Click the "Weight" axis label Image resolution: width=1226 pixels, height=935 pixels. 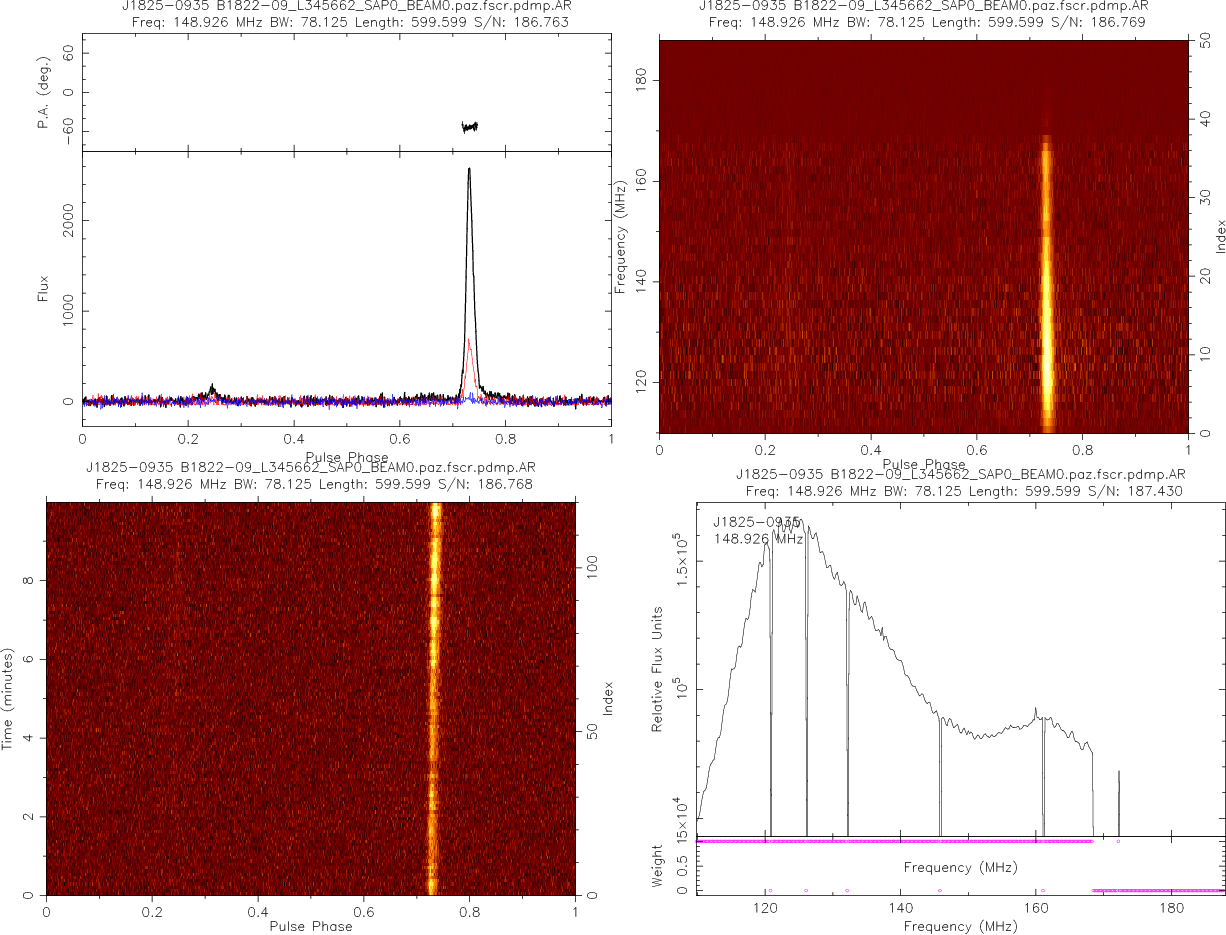pos(657,864)
